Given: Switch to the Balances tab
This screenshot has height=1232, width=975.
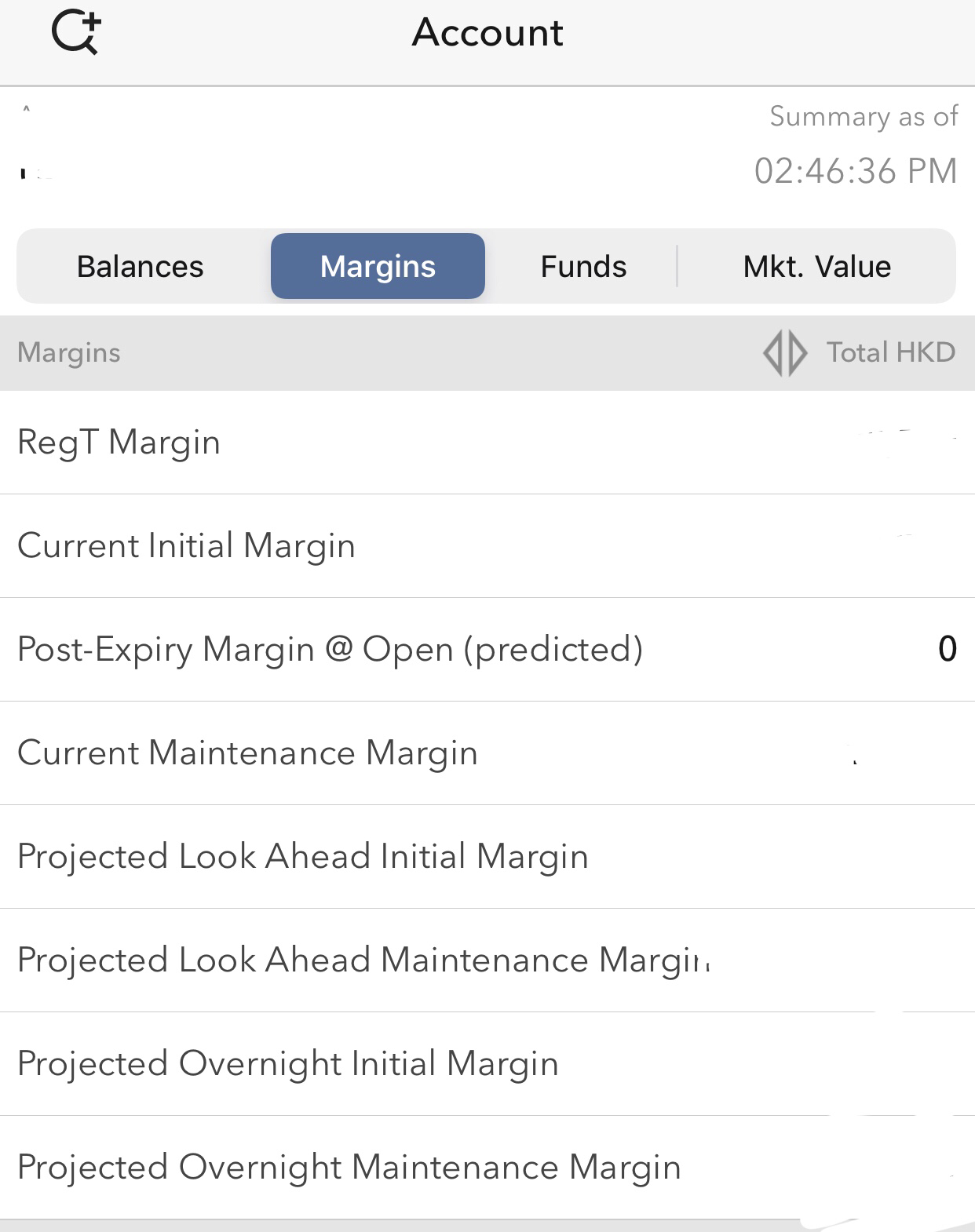Looking at the screenshot, I should [140, 267].
